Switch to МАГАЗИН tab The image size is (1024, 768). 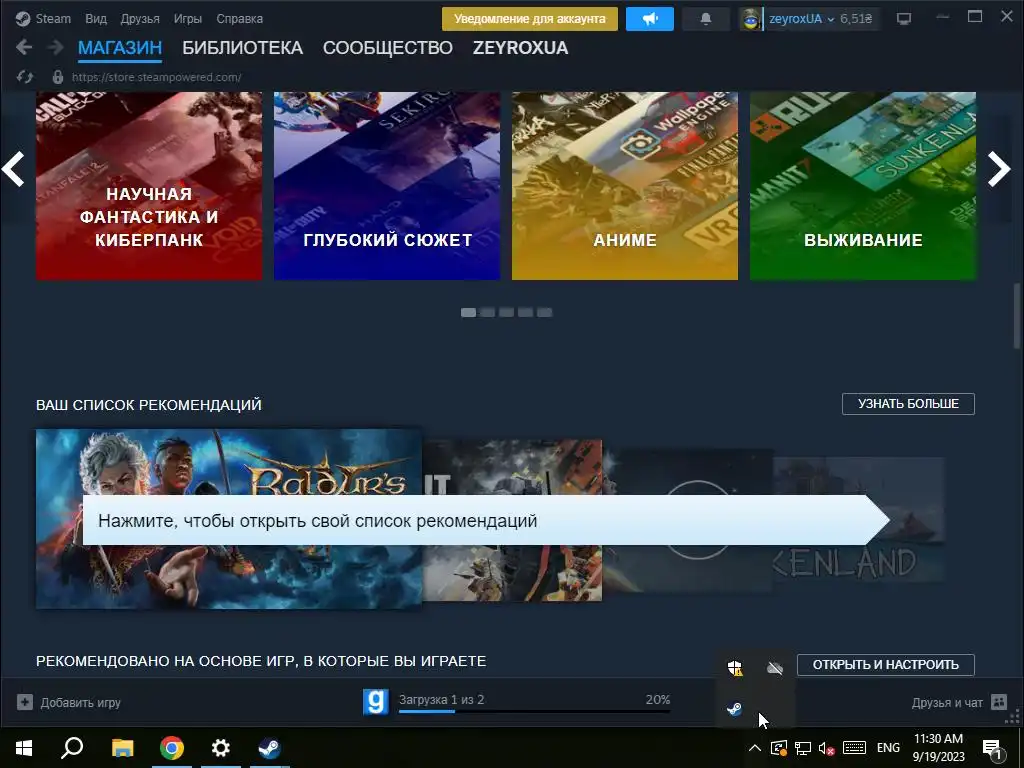pos(120,48)
